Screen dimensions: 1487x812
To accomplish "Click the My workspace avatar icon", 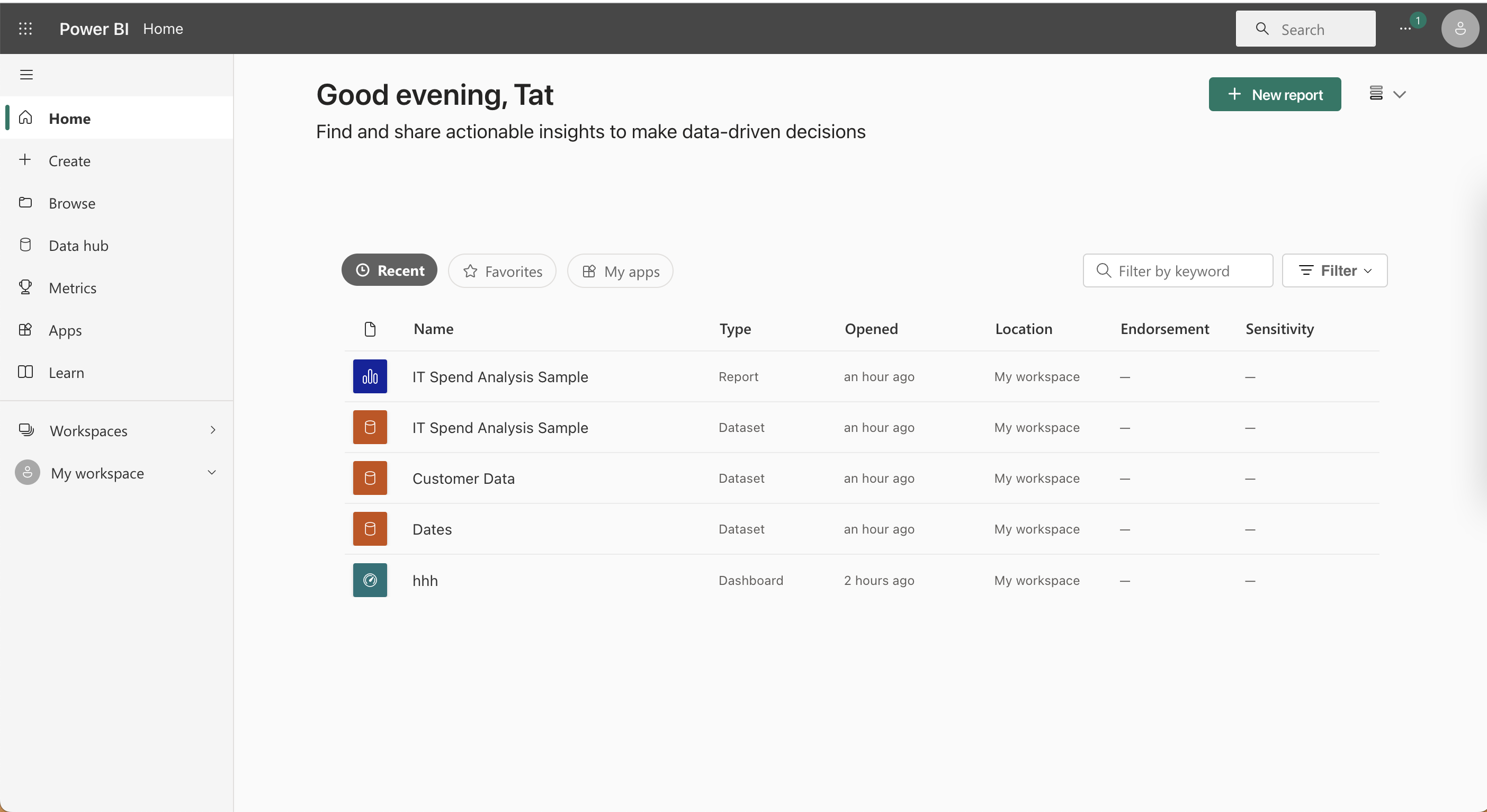I will (27, 473).
